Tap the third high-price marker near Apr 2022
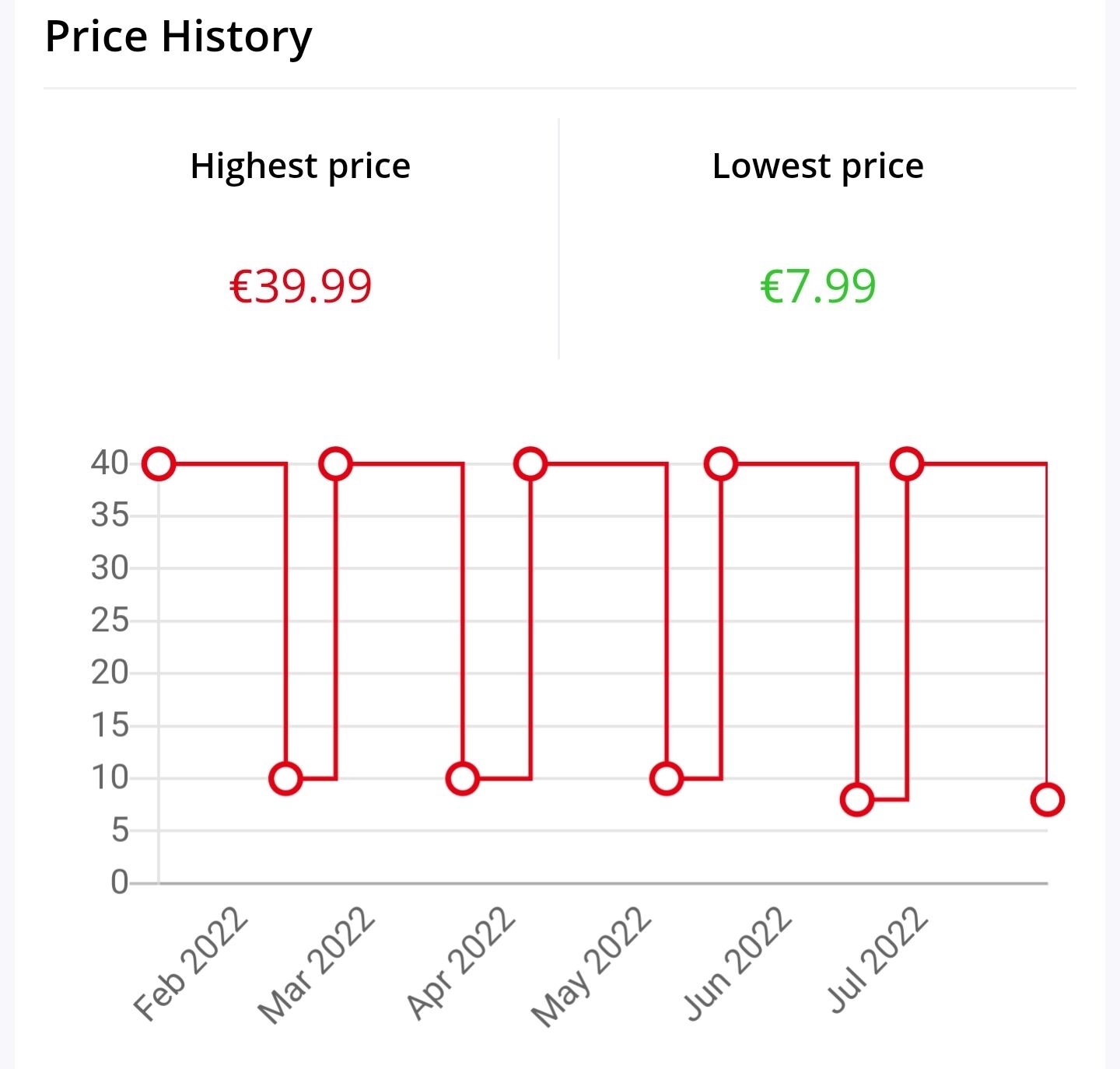 (x=530, y=464)
